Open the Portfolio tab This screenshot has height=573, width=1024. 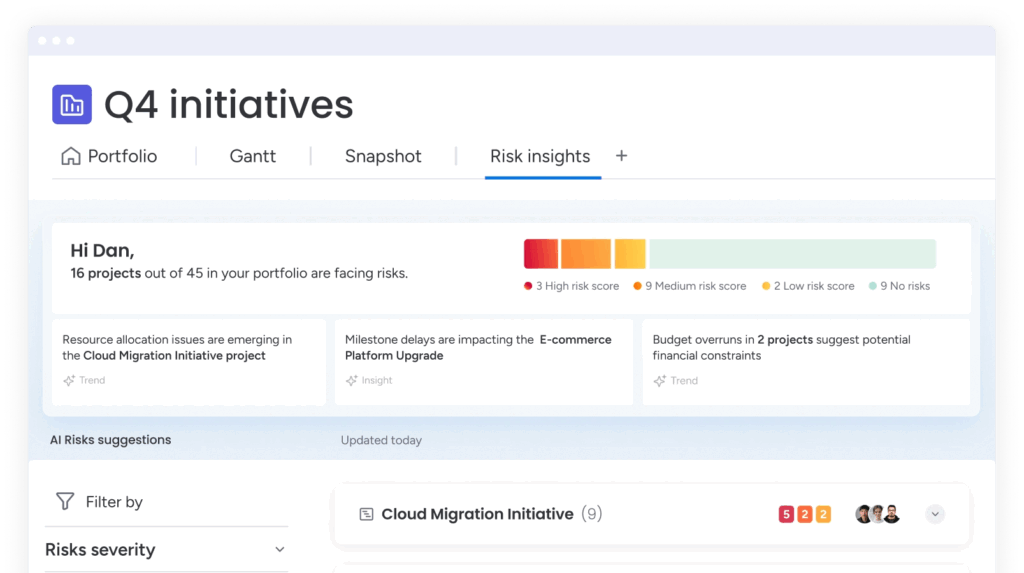tap(121, 156)
